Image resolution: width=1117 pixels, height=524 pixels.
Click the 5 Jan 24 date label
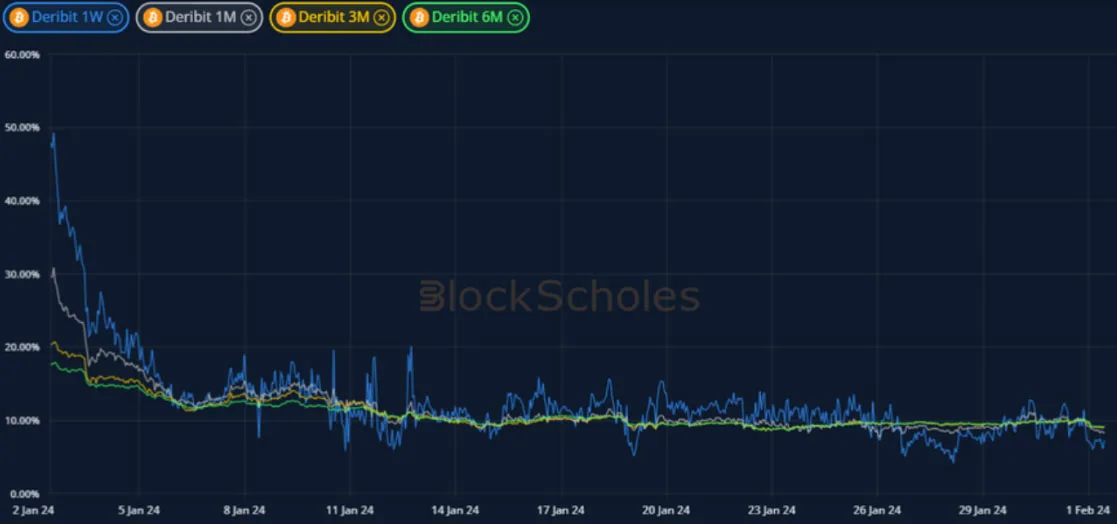[139, 510]
